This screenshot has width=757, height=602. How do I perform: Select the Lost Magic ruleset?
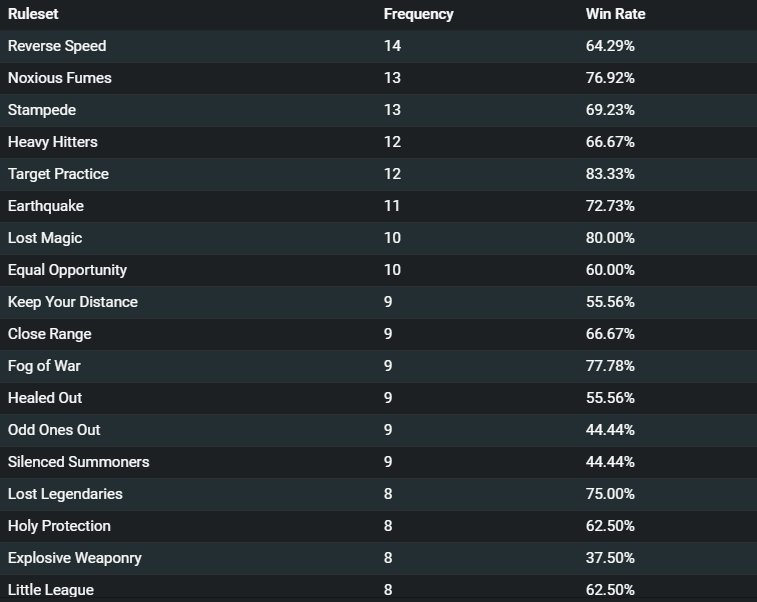[x=45, y=238]
